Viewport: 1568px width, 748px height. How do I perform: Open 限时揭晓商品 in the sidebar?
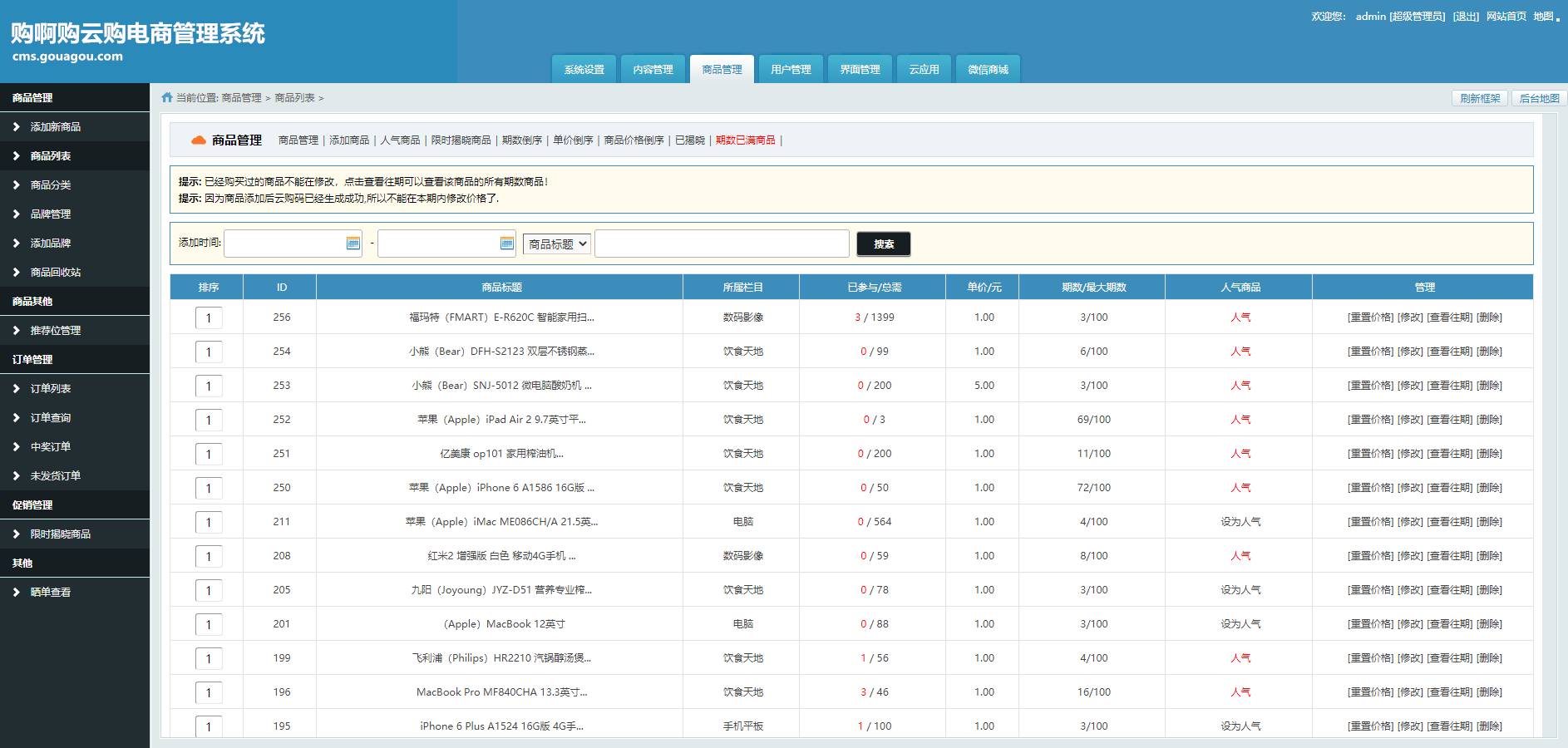pyautogui.click(x=61, y=534)
